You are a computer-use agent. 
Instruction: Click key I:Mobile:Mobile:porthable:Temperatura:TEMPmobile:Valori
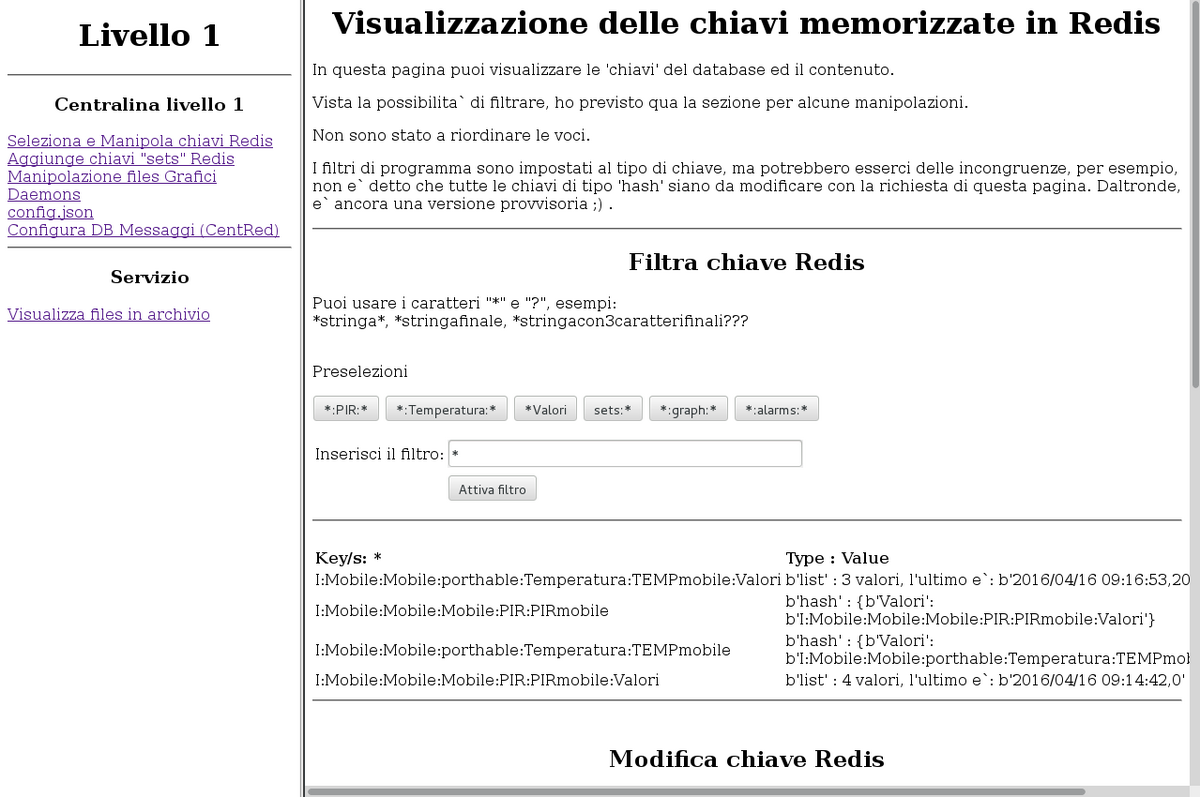coord(547,580)
